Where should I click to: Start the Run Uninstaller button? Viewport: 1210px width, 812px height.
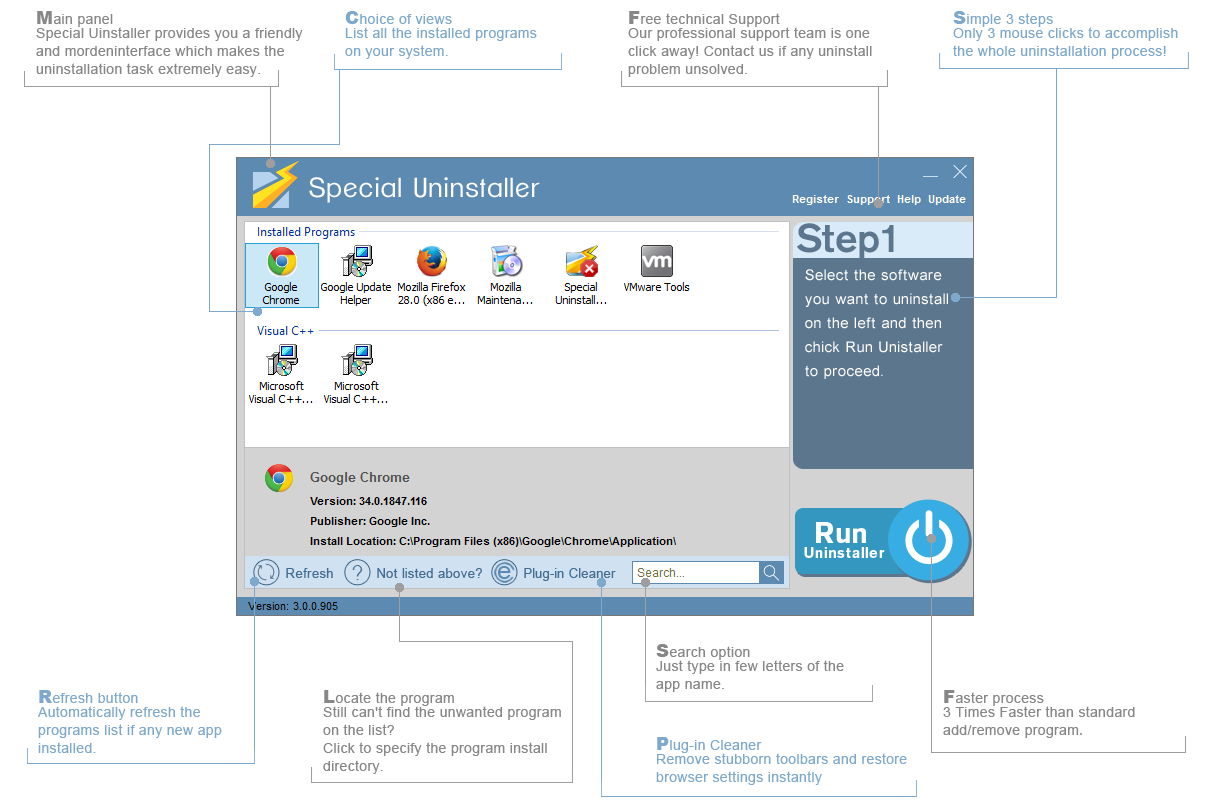882,541
